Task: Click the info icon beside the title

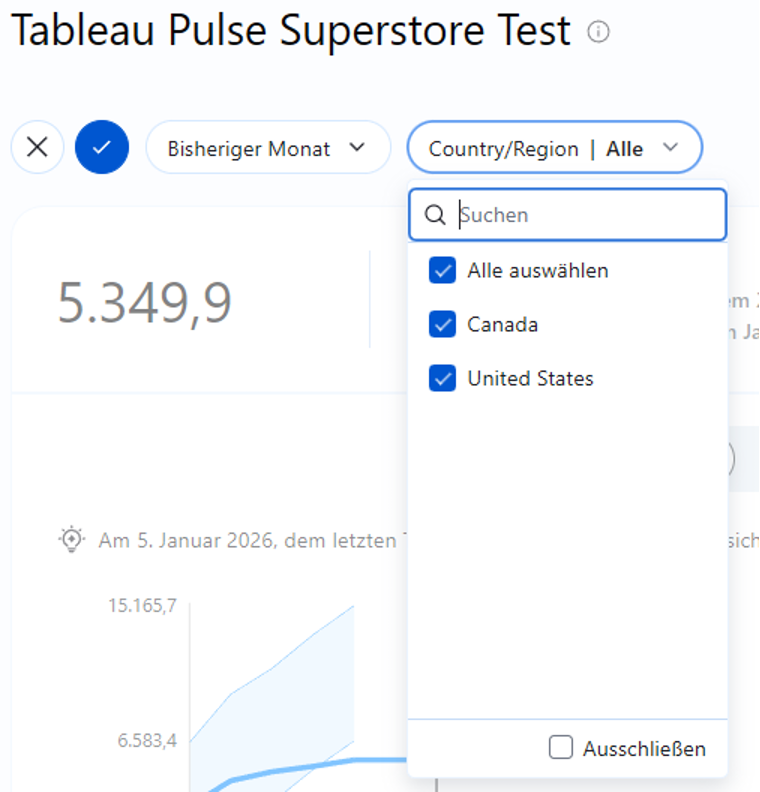Action: click(x=598, y=32)
